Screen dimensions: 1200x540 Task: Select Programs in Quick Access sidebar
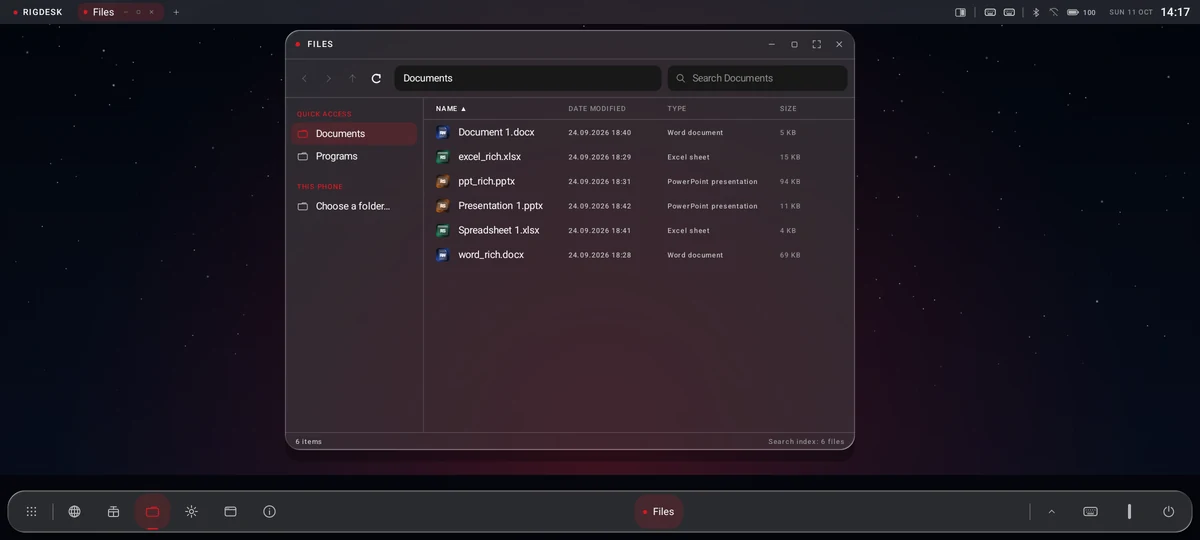click(x=354, y=156)
